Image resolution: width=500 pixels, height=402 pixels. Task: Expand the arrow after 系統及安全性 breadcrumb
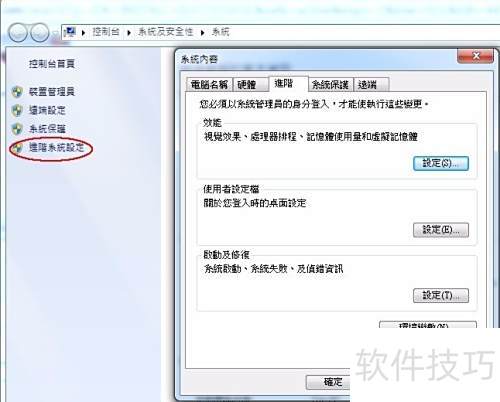click(202, 33)
